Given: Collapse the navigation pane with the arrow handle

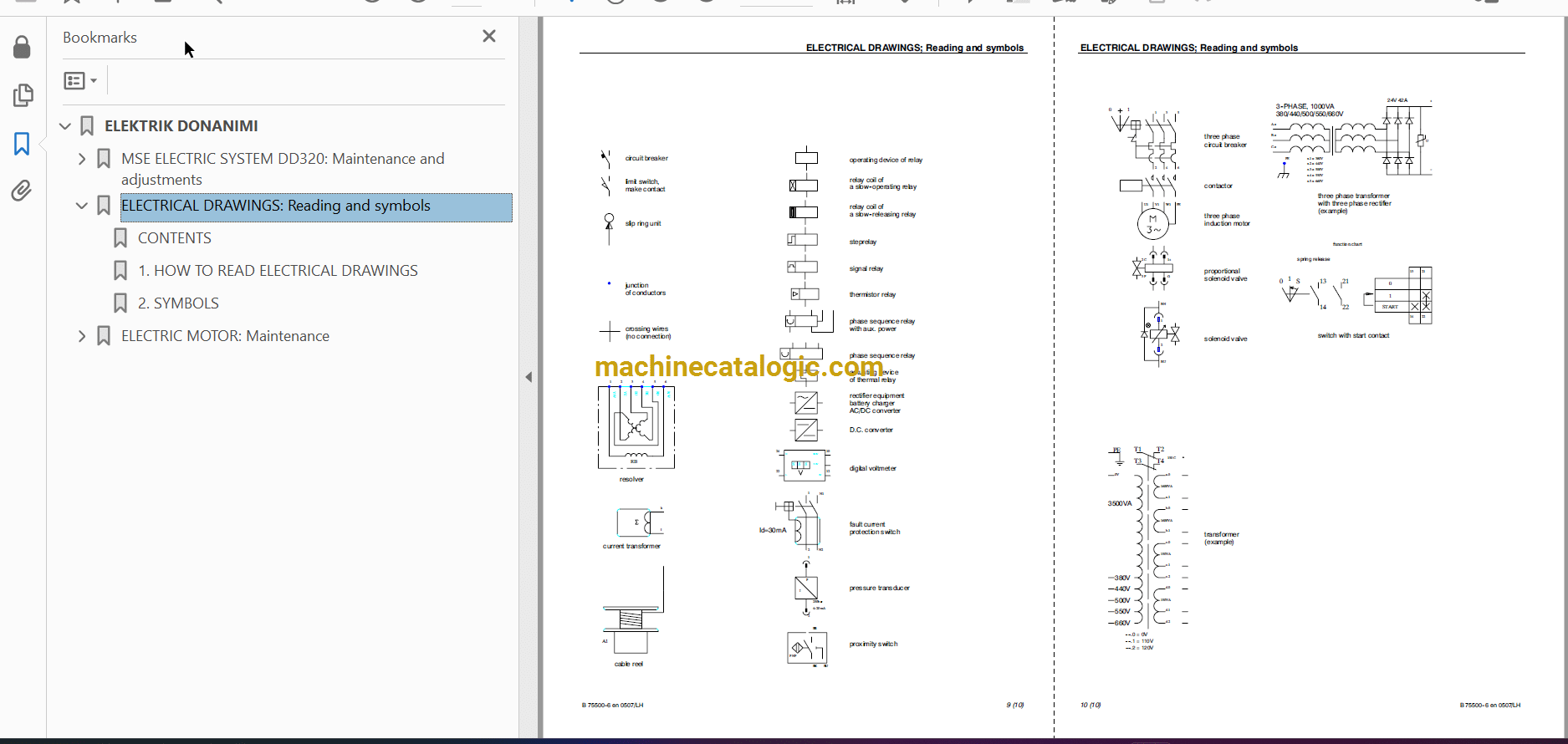Looking at the screenshot, I should pos(529,377).
